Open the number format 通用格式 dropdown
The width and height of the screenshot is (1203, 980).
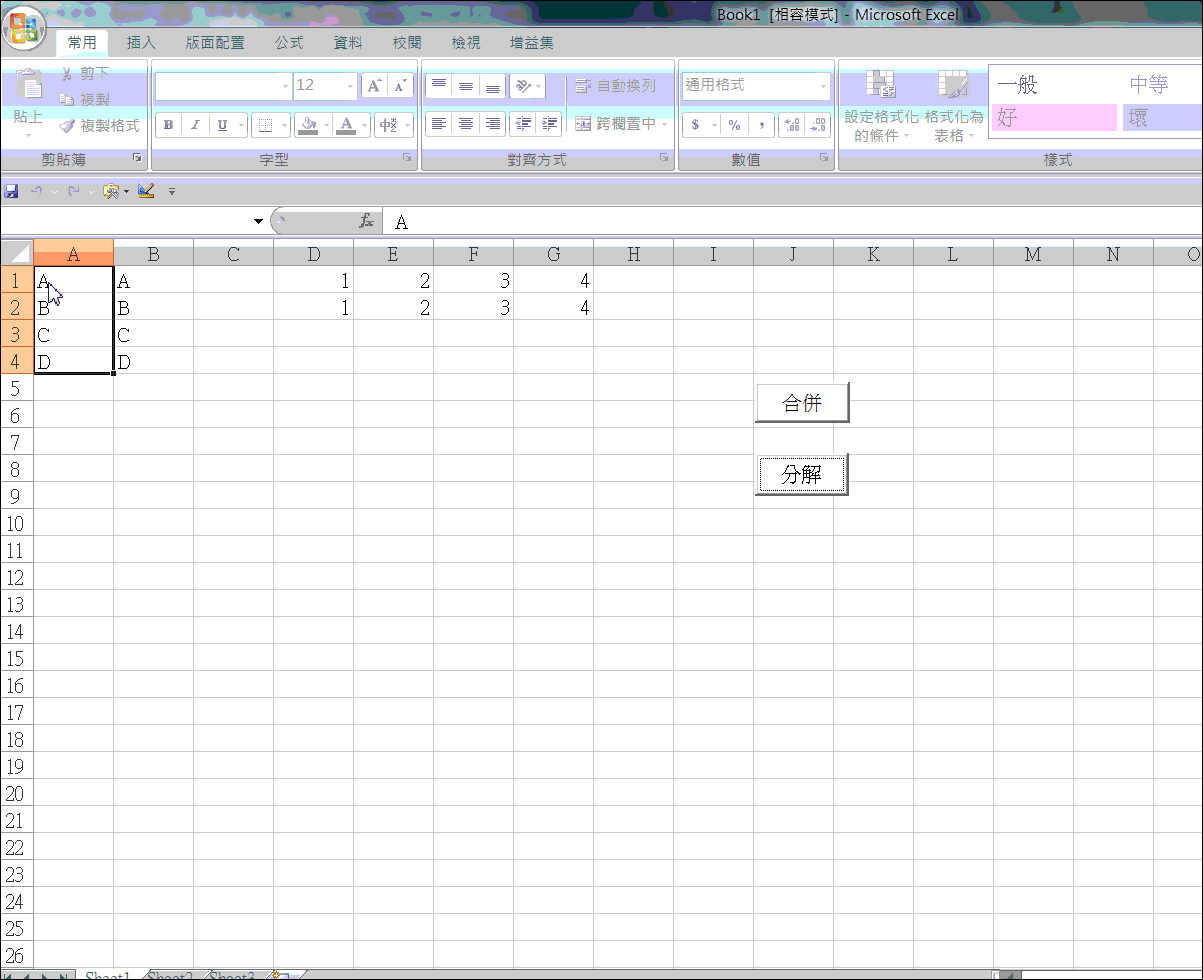point(824,86)
